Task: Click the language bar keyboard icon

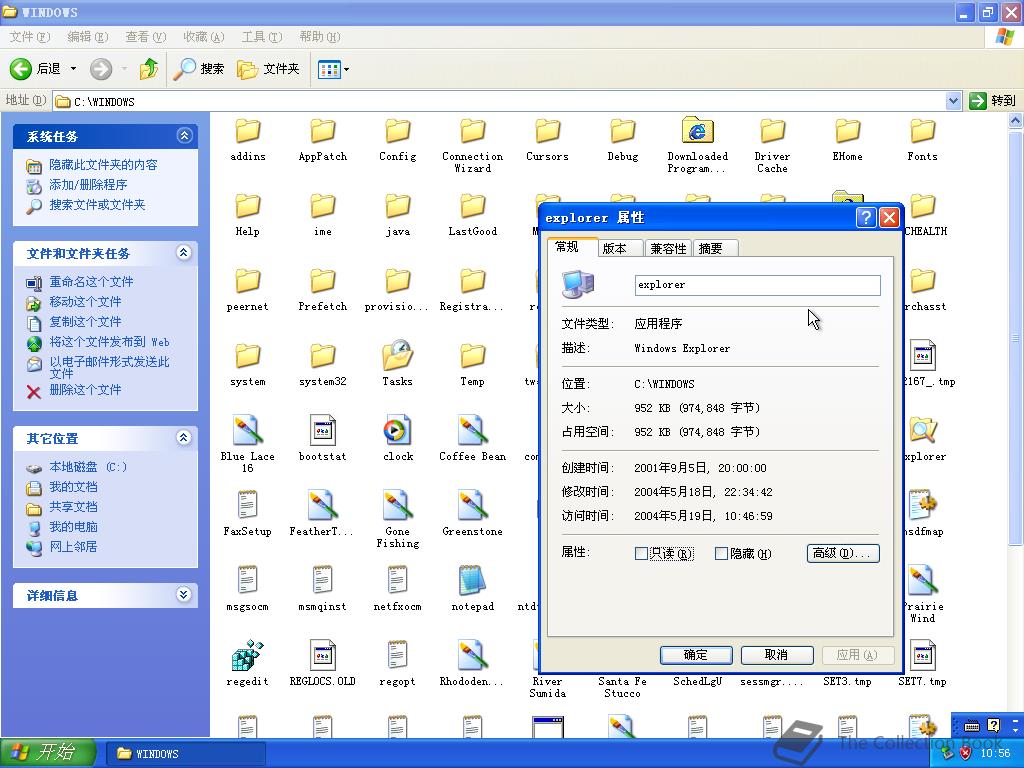Action: coord(972,725)
